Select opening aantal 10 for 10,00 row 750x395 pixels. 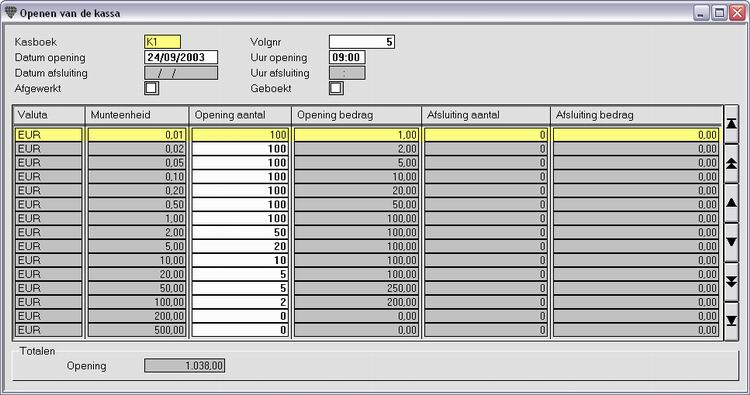240,260
